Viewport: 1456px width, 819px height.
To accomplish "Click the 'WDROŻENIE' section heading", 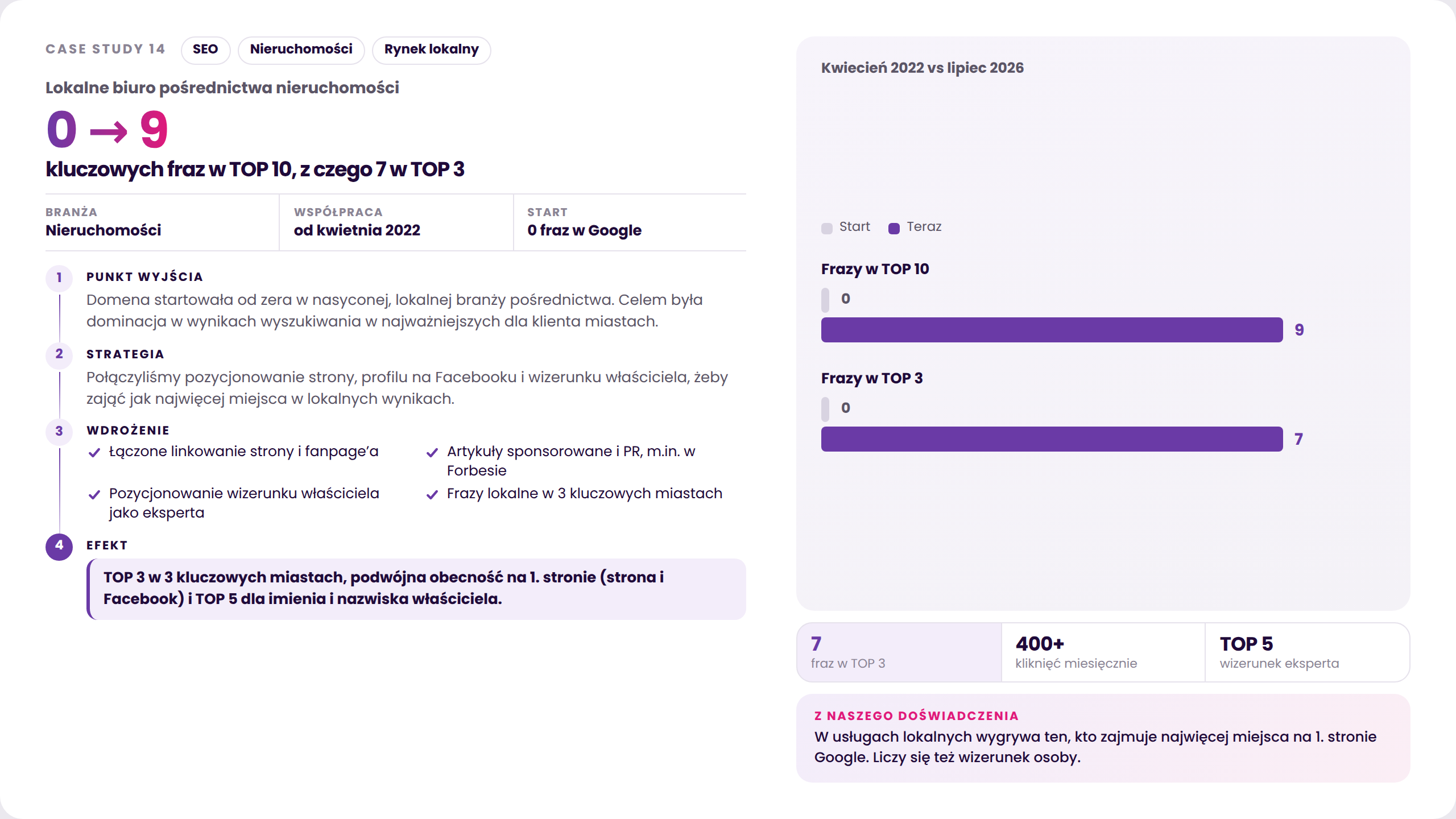I will click(x=128, y=431).
